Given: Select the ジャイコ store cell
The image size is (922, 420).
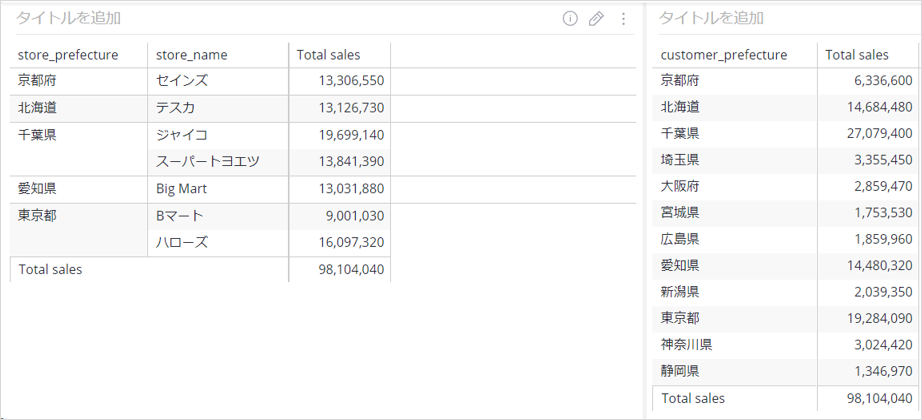Looking at the screenshot, I should (218, 135).
